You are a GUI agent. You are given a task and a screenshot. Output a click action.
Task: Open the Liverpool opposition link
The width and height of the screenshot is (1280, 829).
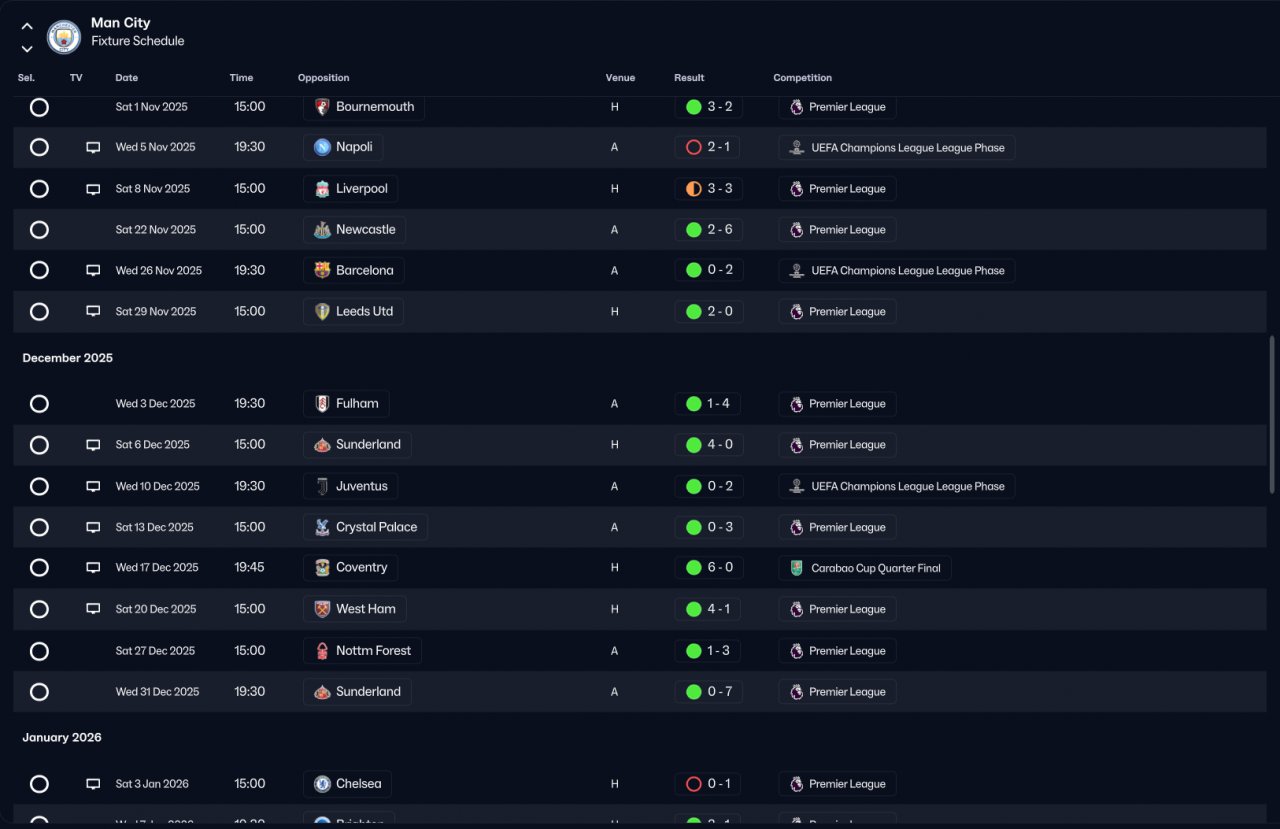(351, 189)
